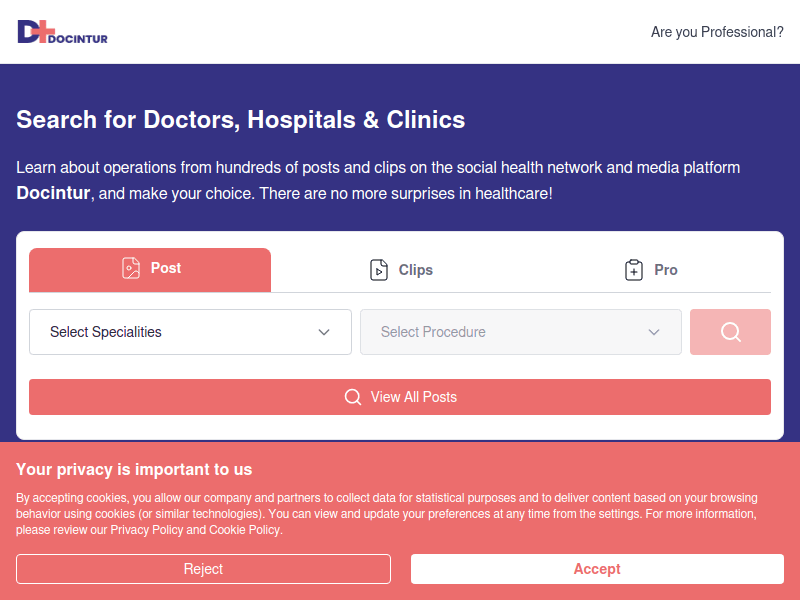Click the Specialities chevron arrow
This screenshot has width=800, height=600.
click(324, 332)
